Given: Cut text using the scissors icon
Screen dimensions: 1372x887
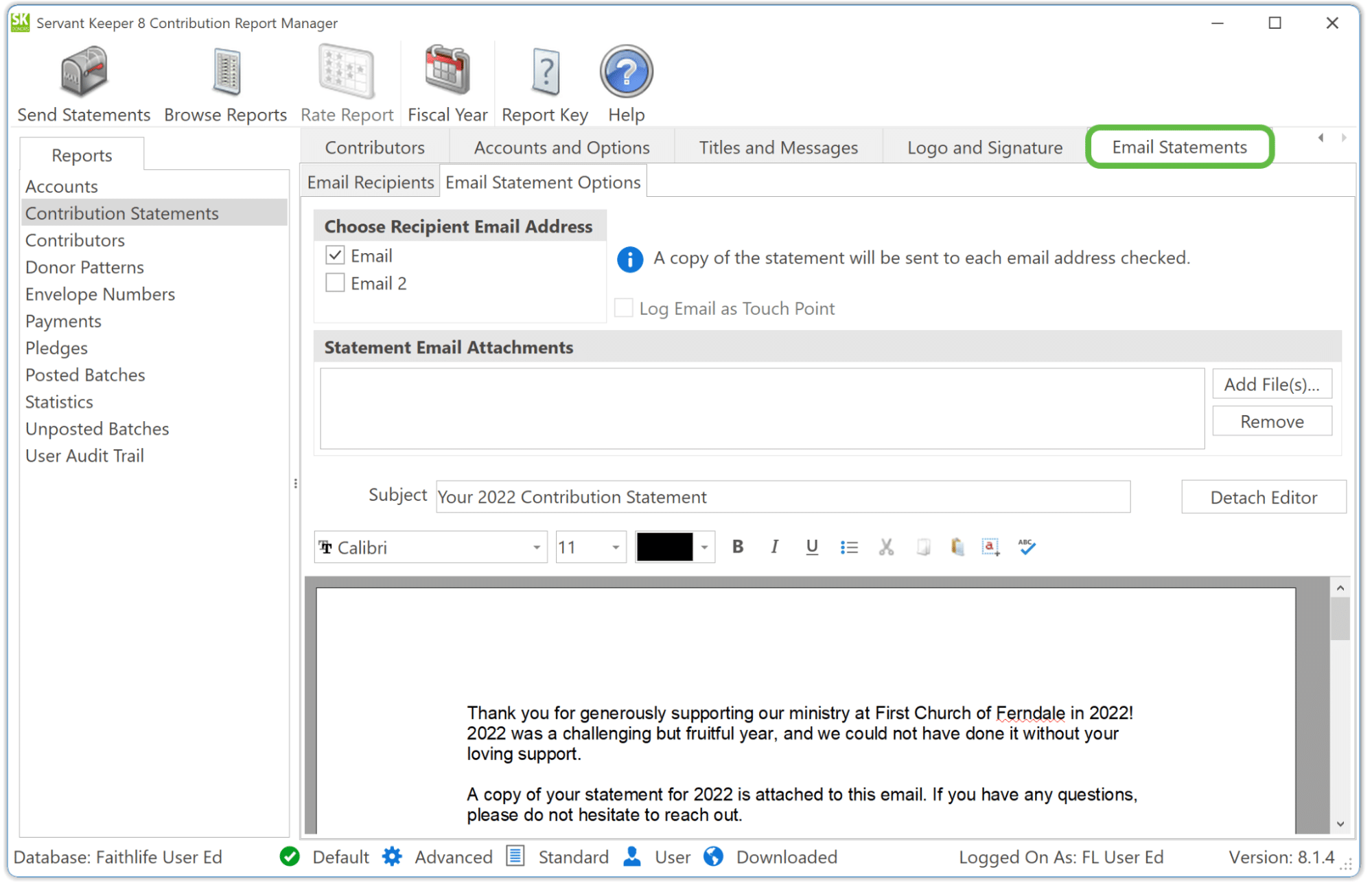Looking at the screenshot, I should (885, 547).
